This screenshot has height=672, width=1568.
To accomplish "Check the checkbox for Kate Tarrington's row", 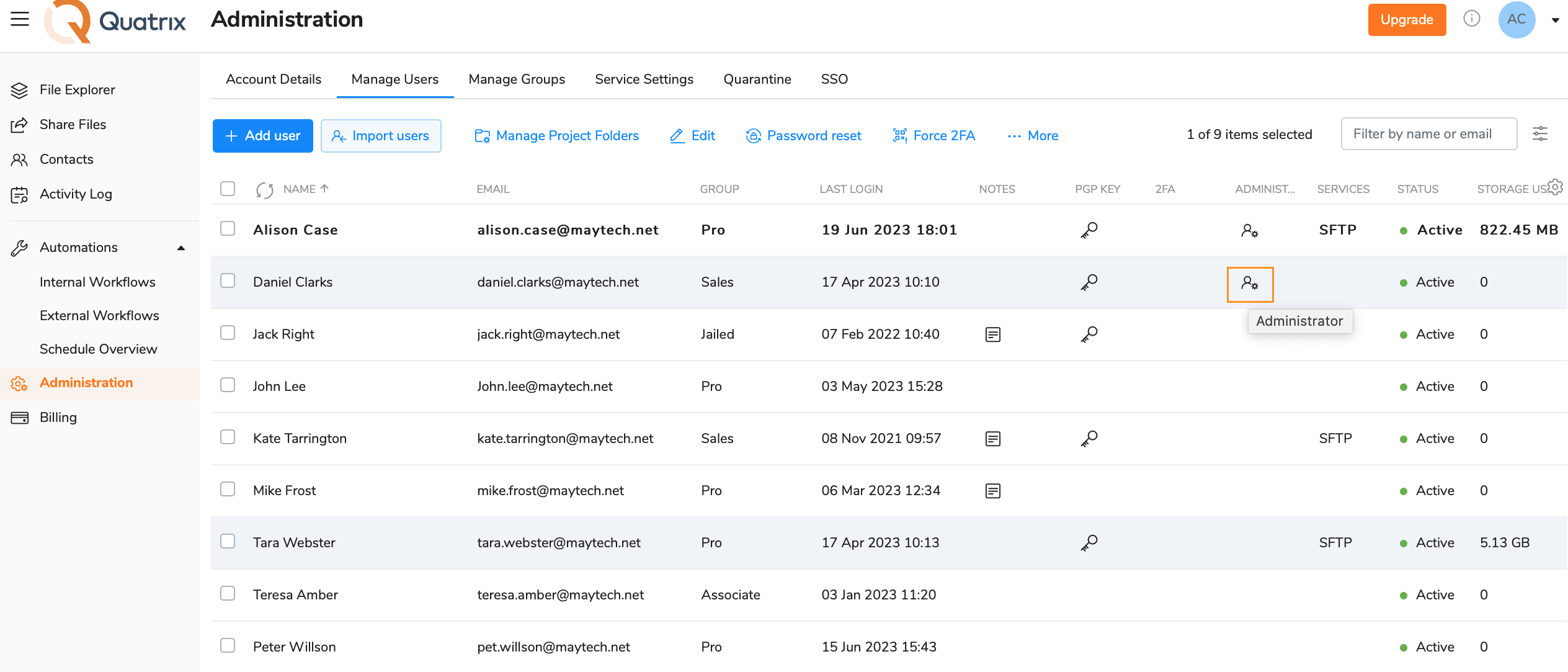I will (228, 437).
